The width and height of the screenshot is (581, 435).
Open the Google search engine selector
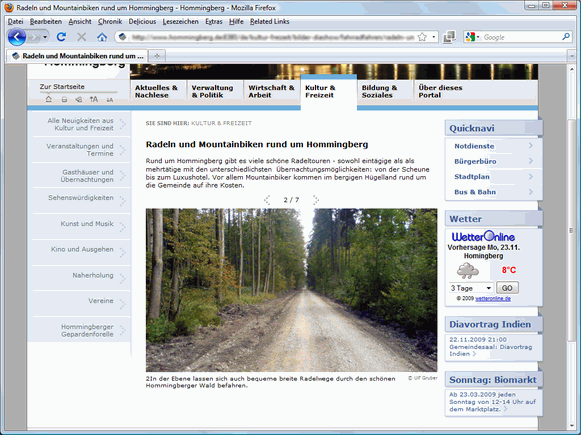(473, 37)
